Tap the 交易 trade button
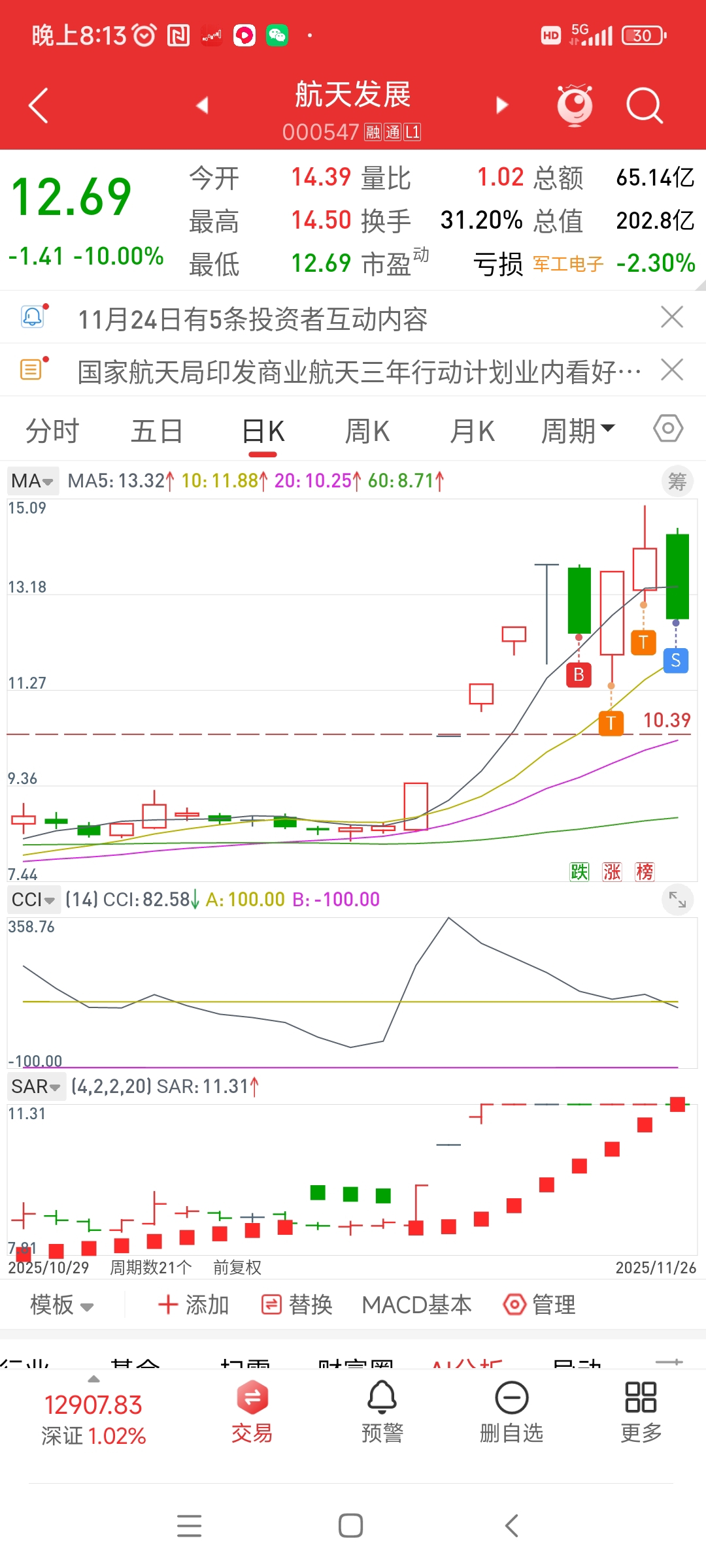This screenshot has width=706, height=1568. tap(252, 1413)
